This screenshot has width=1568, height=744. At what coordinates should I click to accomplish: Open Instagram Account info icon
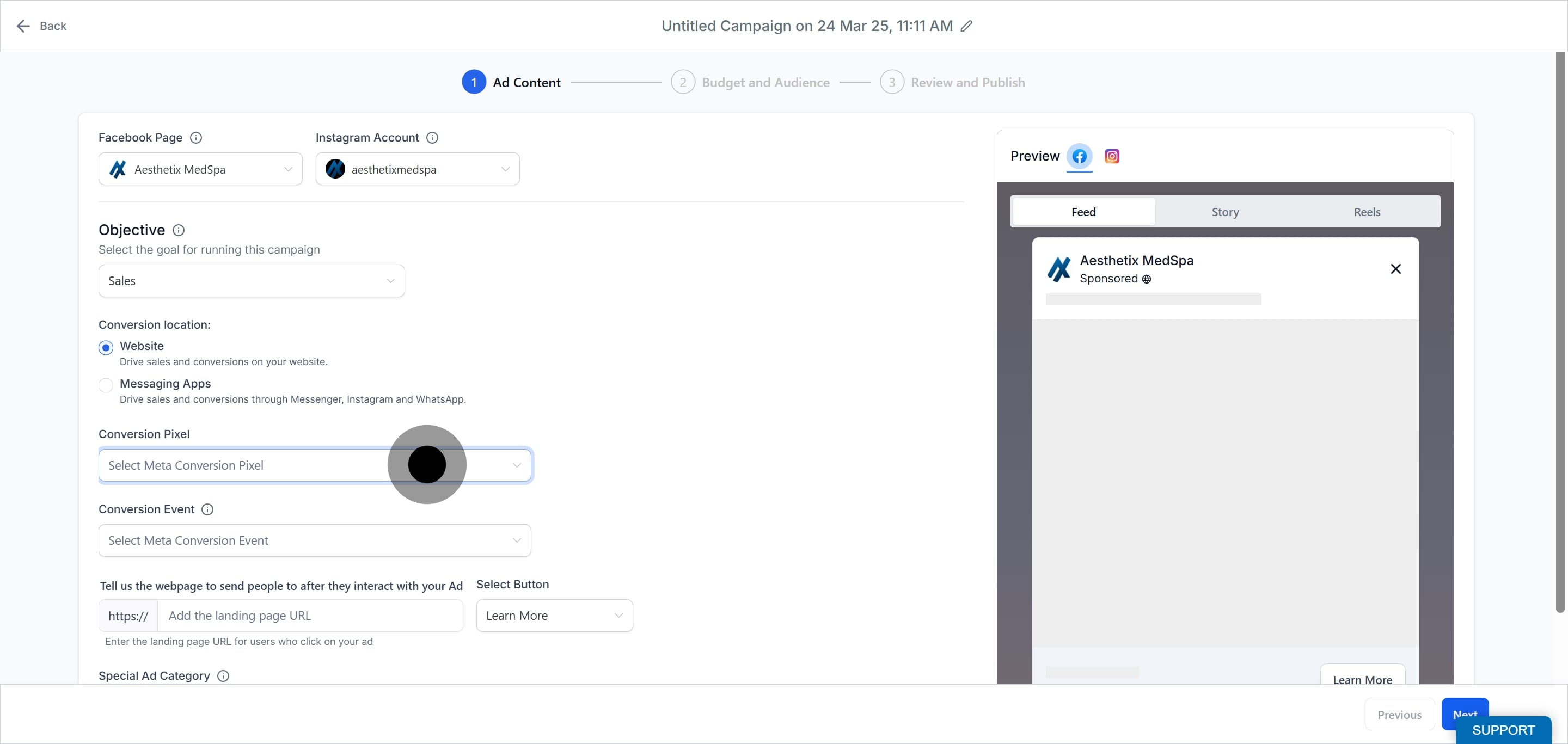432,138
